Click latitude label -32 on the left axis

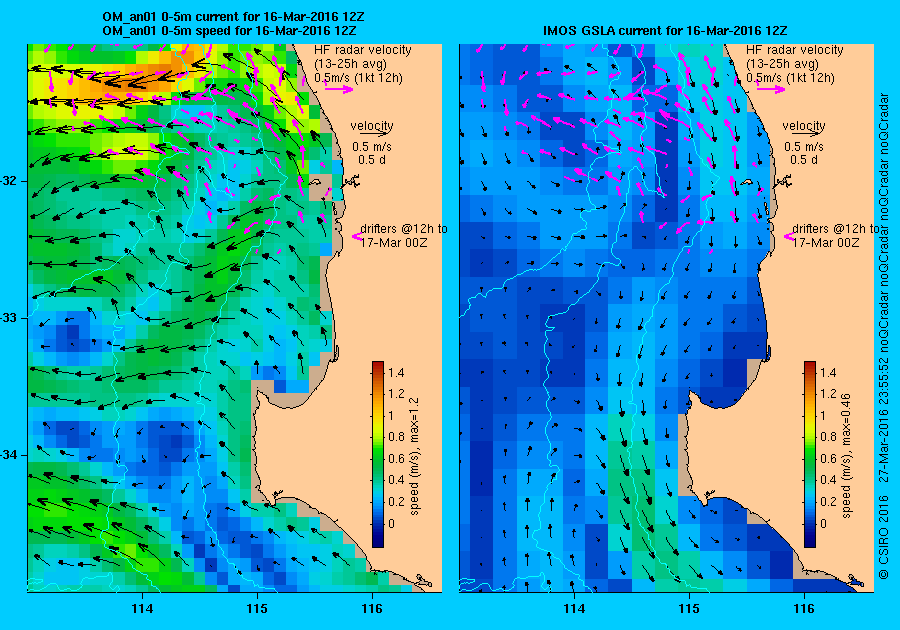point(10,181)
